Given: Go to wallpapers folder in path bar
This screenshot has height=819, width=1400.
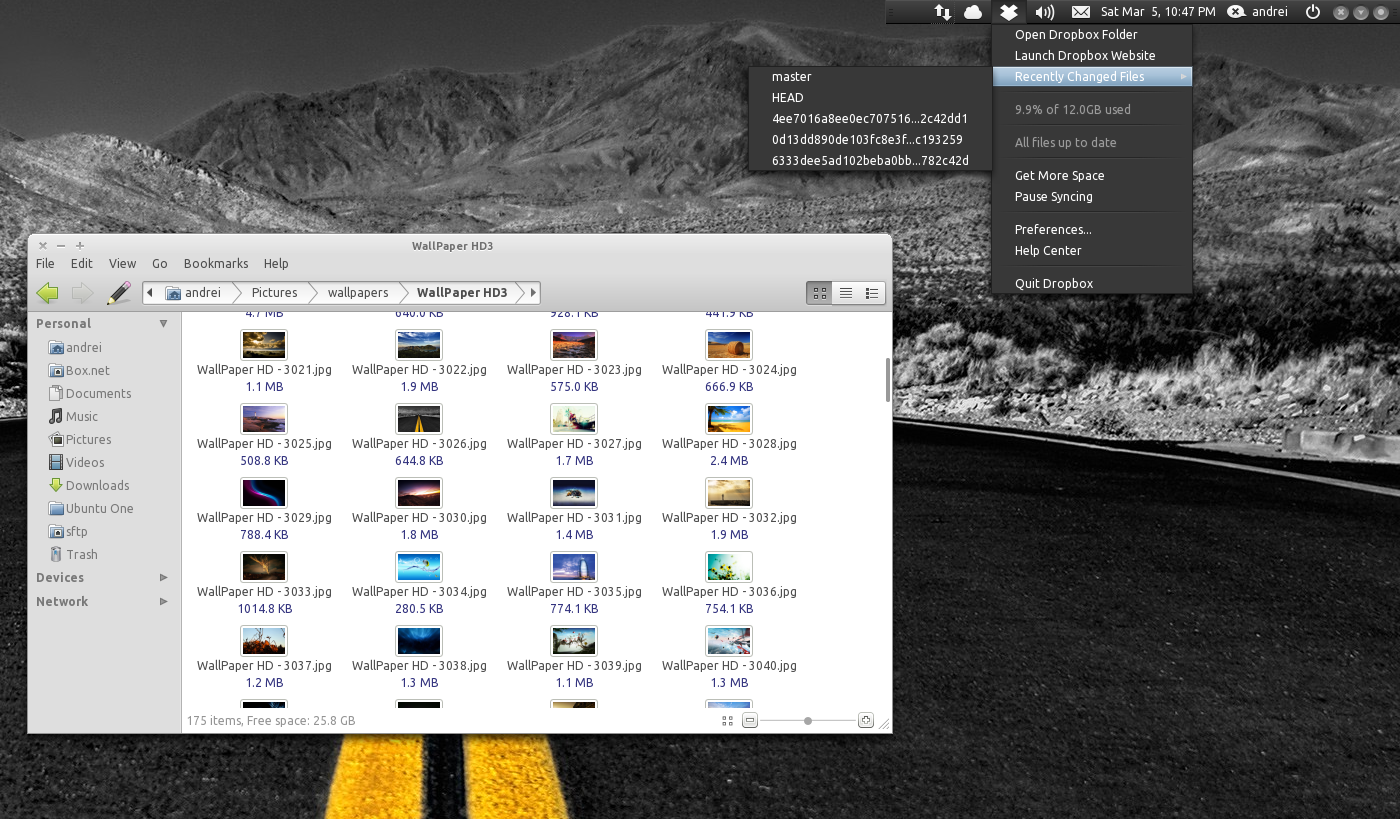Looking at the screenshot, I should point(358,293).
